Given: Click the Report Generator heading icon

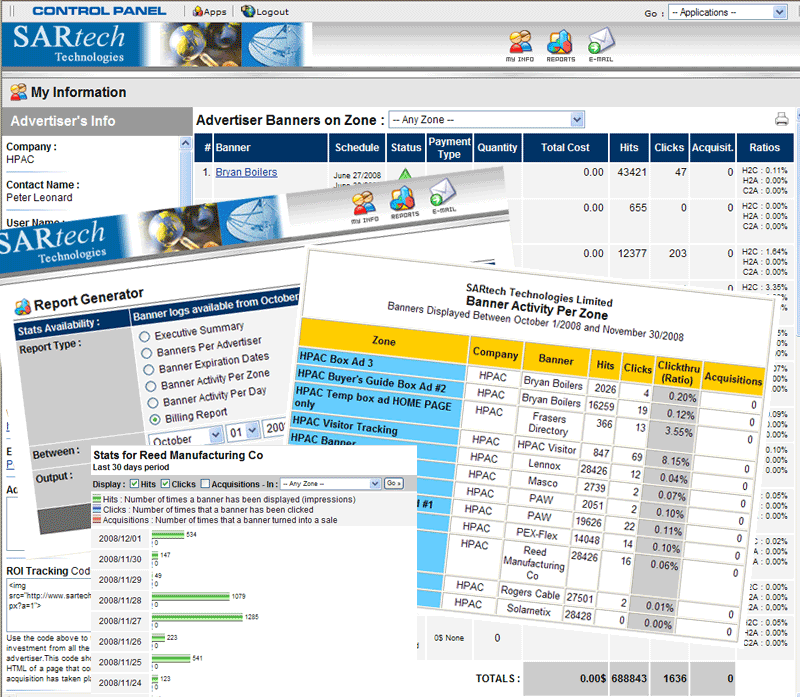Looking at the screenshot, I should (x=22, y=306).
